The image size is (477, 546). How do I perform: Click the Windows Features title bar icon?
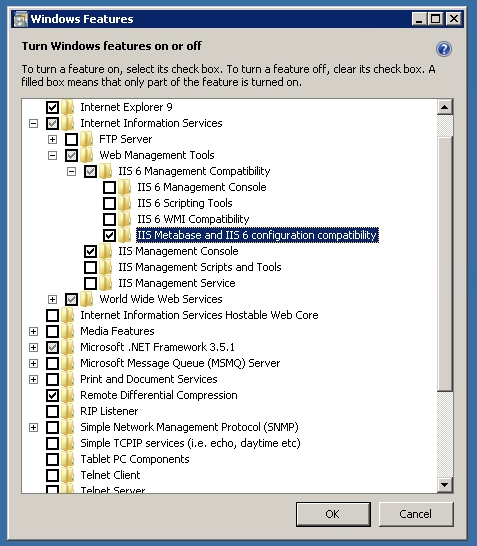[x=20, y=19]
